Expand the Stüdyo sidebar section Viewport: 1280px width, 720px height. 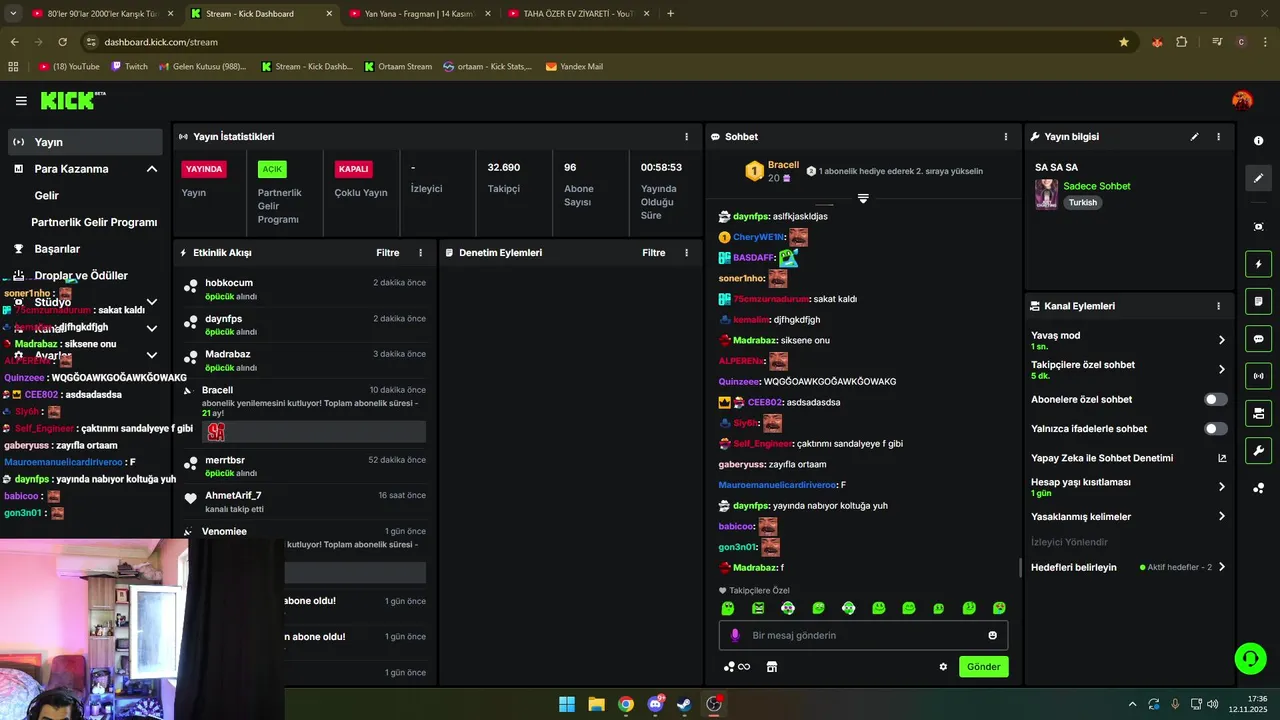pos(152,302)
